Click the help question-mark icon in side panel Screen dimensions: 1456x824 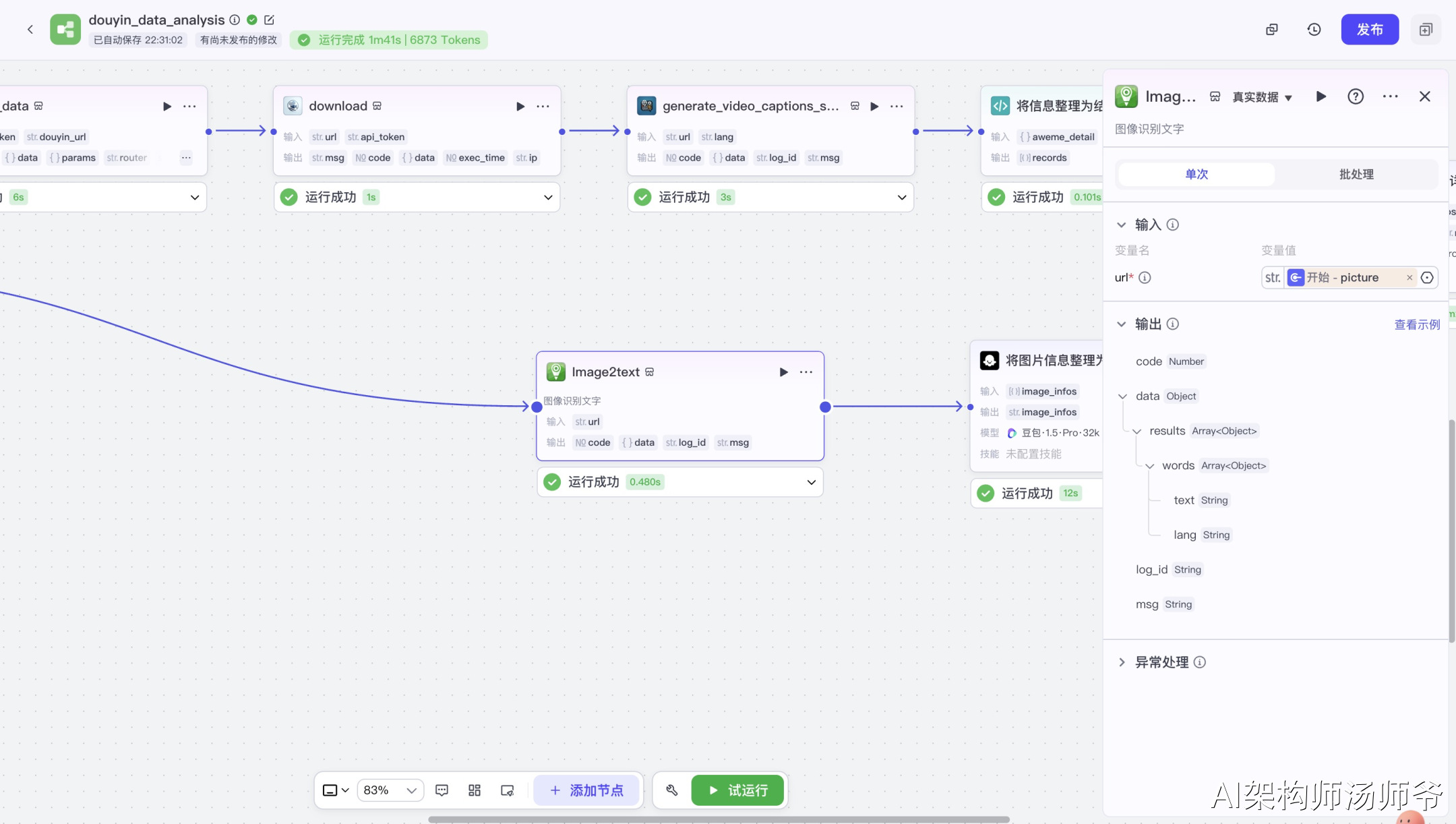(1356, 96)
